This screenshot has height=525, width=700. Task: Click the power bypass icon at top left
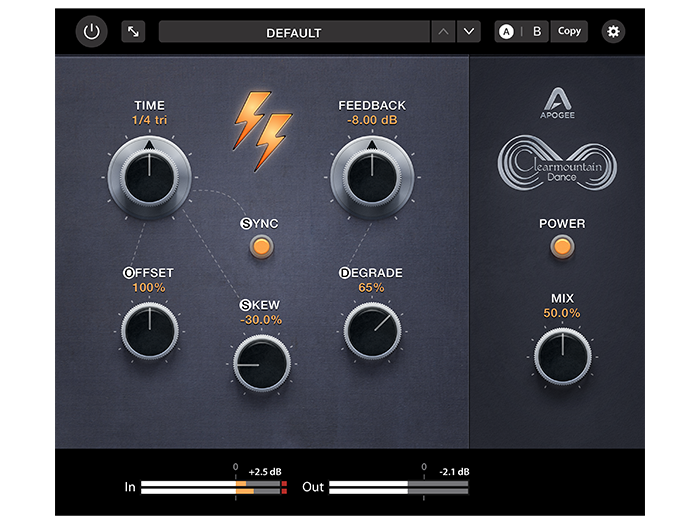pos(92,32)
